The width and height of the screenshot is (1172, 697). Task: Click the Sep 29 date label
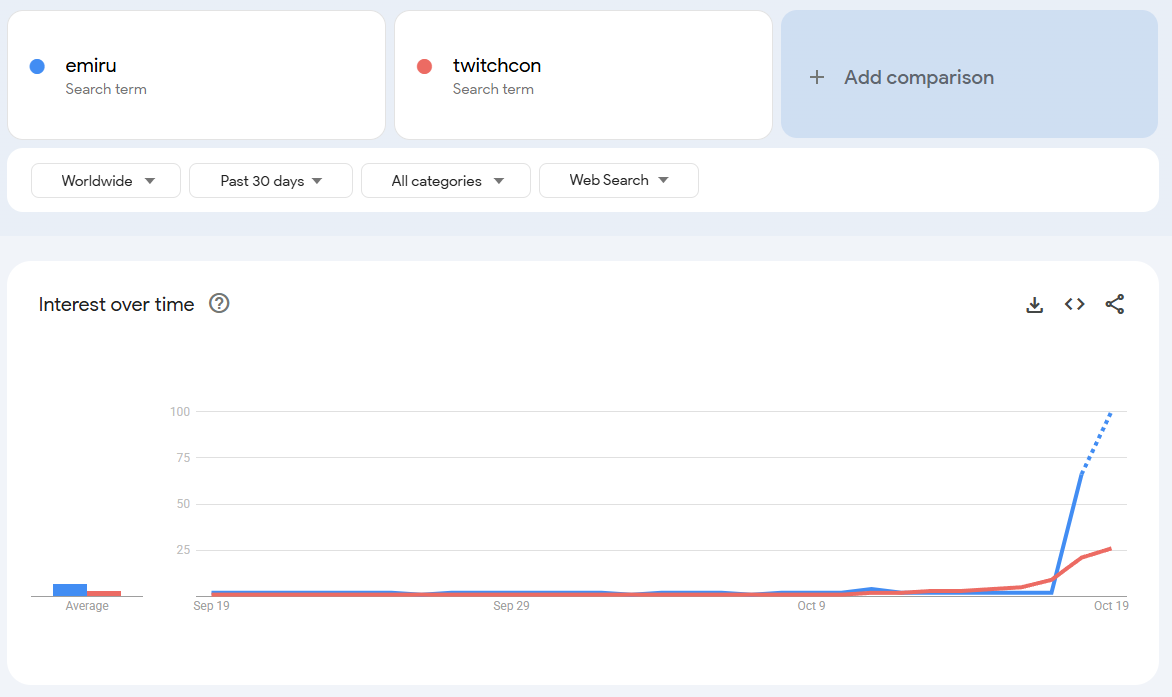pos(511,606)
